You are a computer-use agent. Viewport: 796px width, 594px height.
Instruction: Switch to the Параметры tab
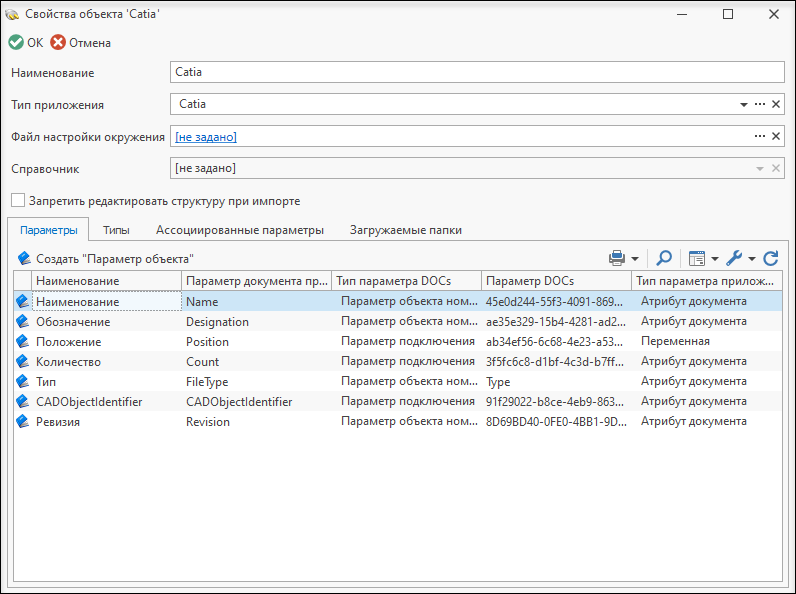click(49, 230)
